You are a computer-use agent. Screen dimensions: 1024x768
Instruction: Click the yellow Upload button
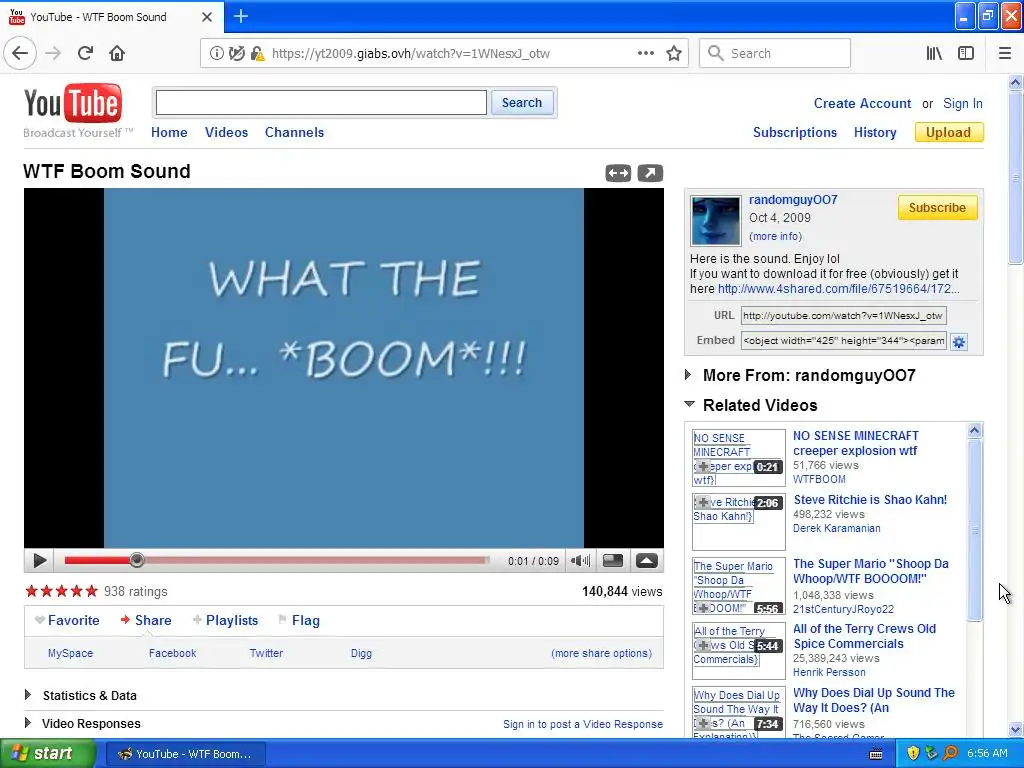click(948, 133)
